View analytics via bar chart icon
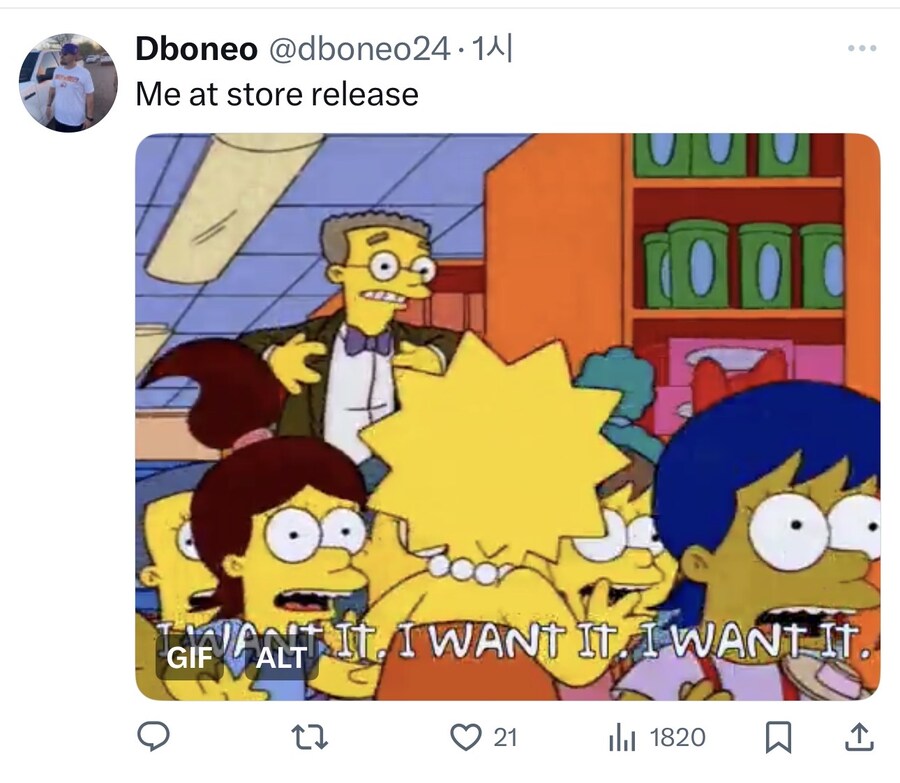Viewport: 900px width, 783px height. [x=622, y=738]
